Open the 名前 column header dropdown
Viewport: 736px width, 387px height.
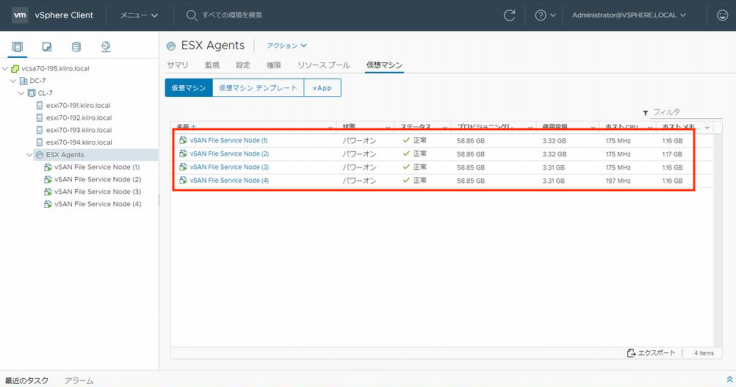click(330, 127)
